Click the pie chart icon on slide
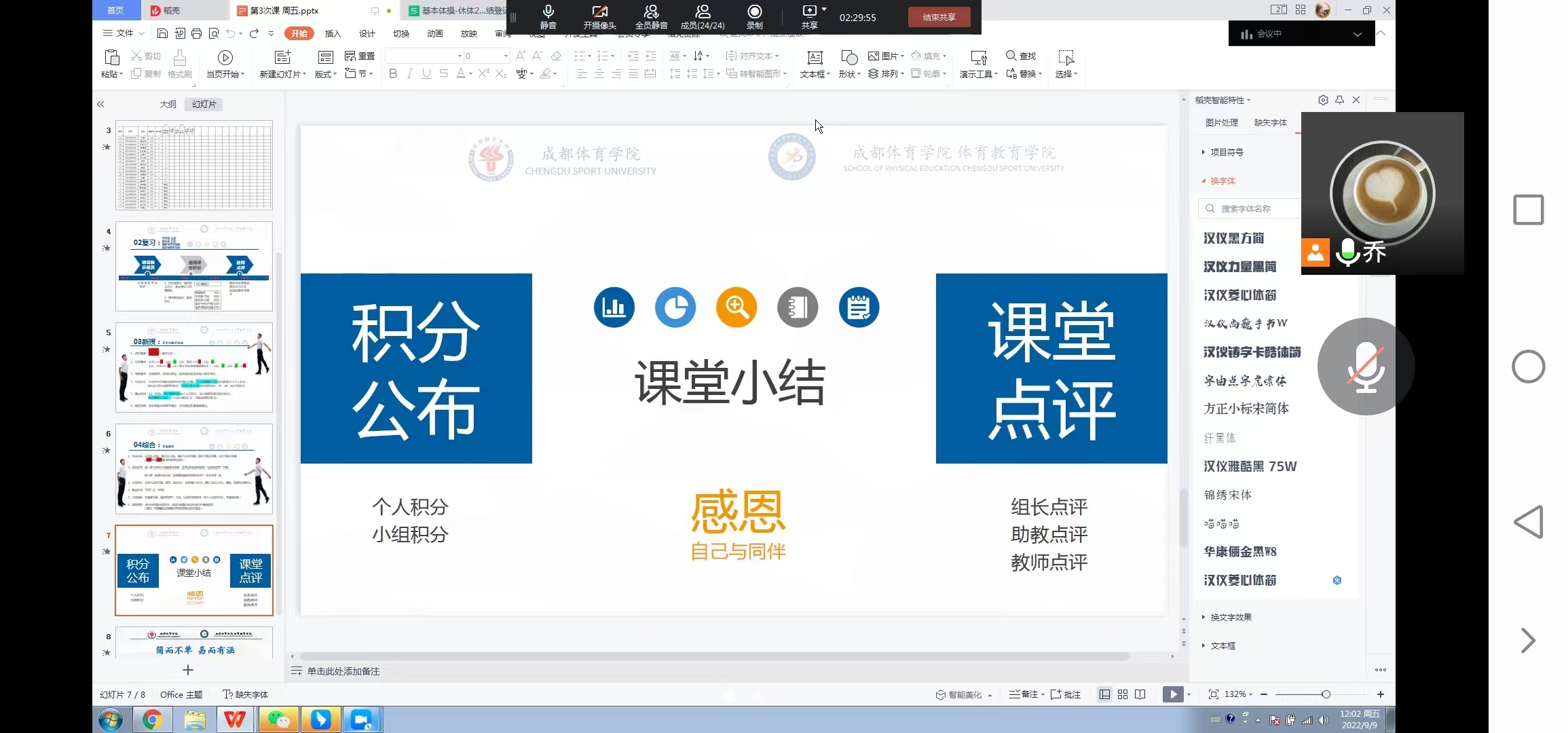This screenshot has height=733, width=1568. [x=675, y=307]
